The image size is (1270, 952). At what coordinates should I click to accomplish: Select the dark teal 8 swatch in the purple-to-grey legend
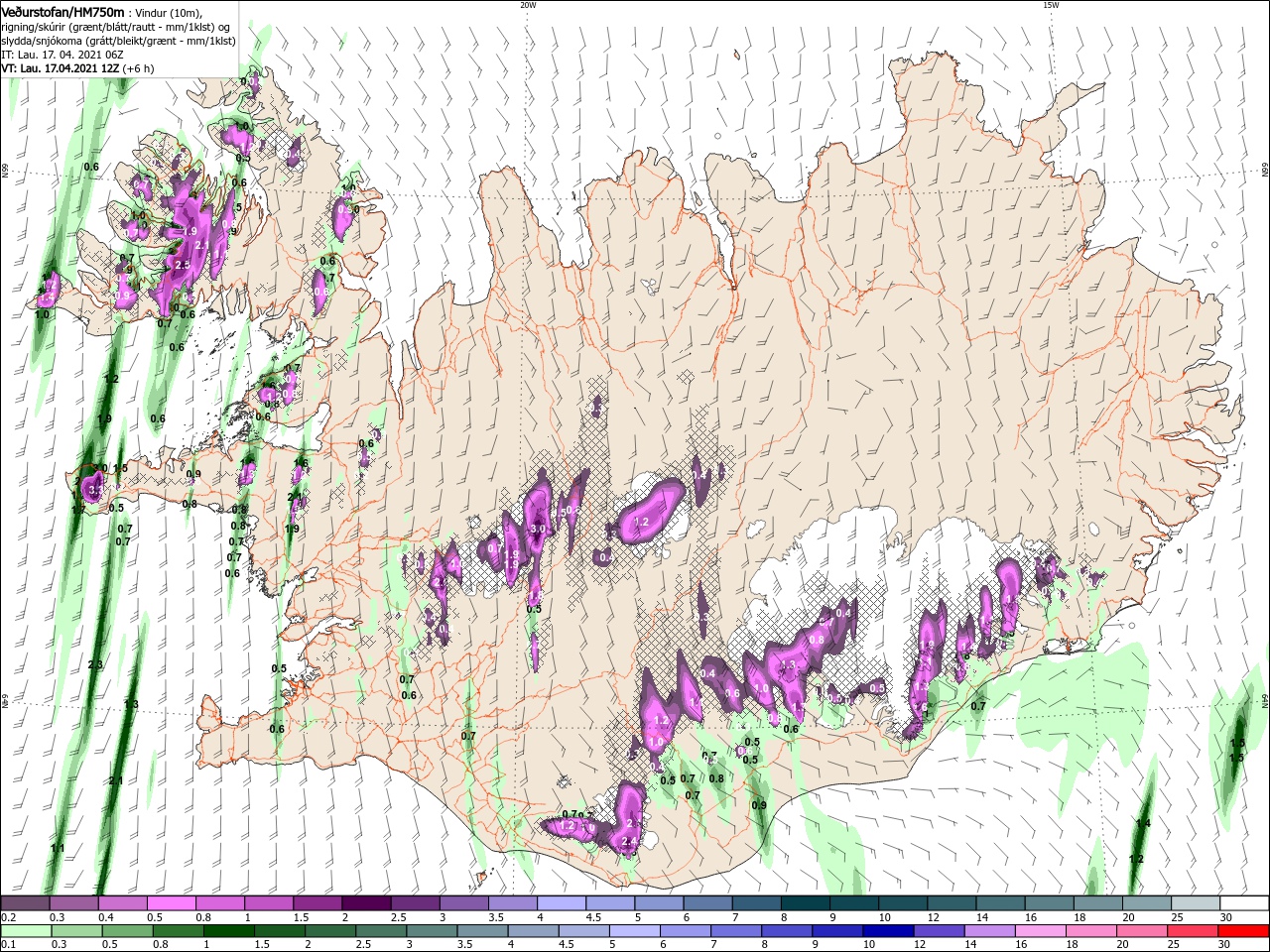[x=805, y=903]
